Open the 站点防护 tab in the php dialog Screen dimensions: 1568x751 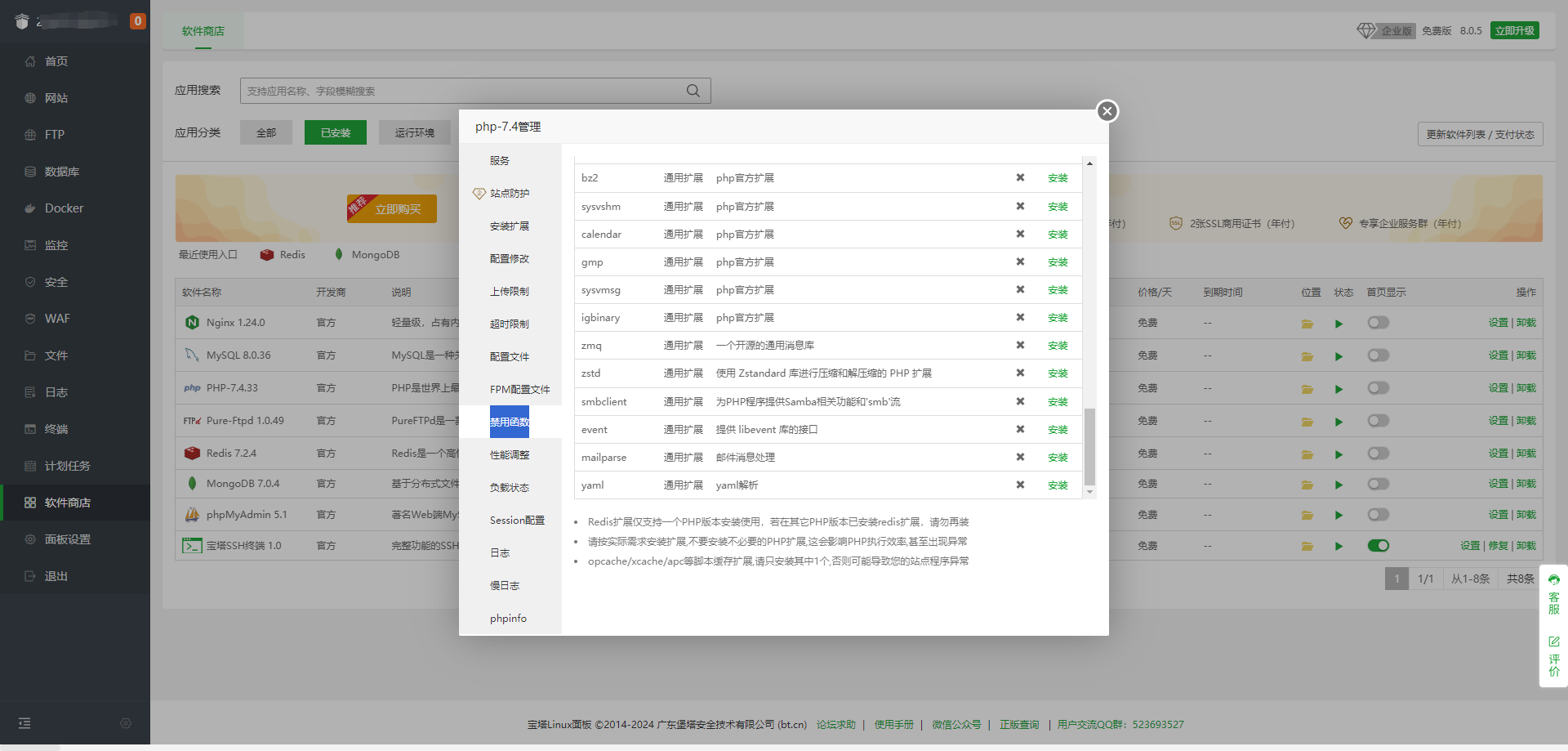click(510, 194)
